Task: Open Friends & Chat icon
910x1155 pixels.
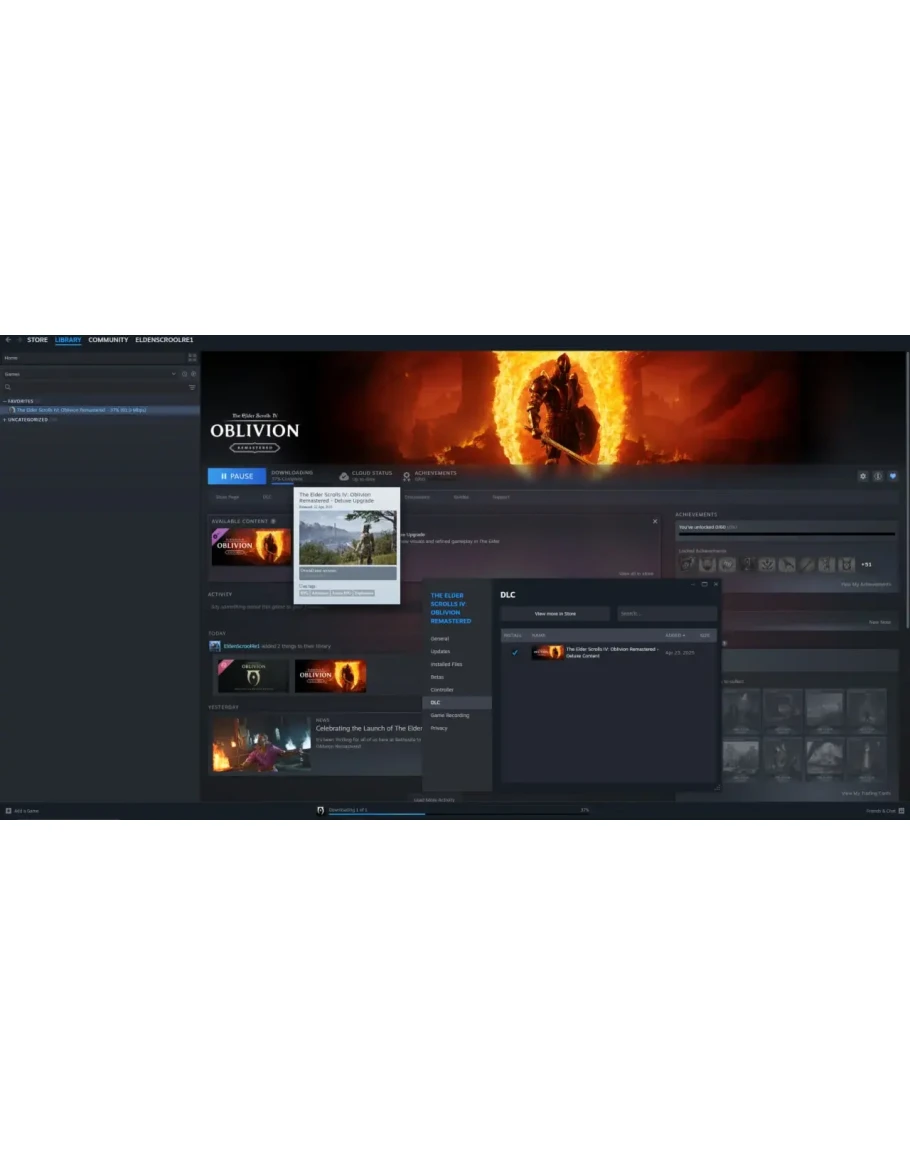Action: click(901, 810)
